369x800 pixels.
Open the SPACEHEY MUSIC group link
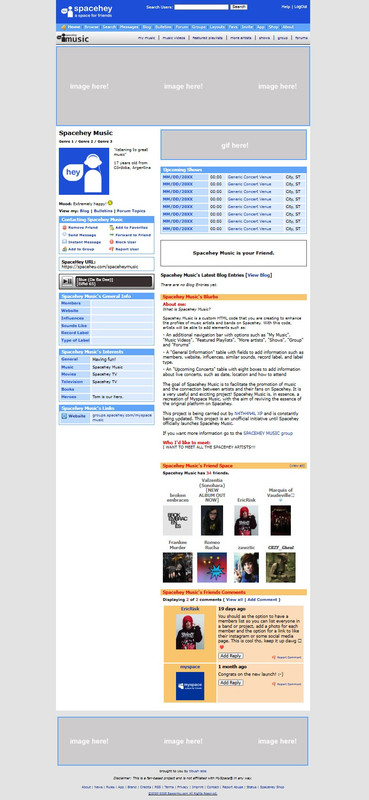coord(268,433)
